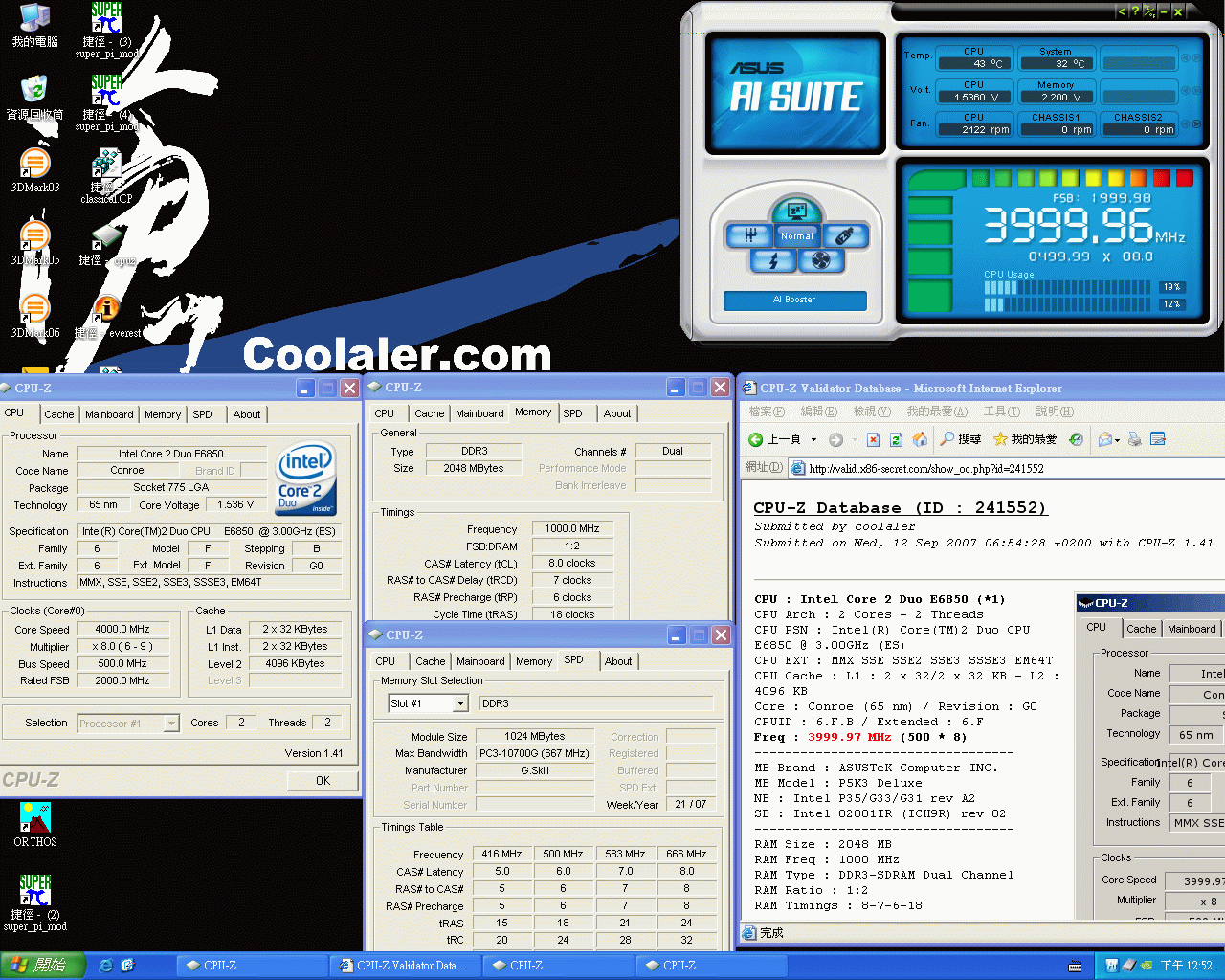Click the Windows Start button
1225x980 pixels.
tap(42, 966)
